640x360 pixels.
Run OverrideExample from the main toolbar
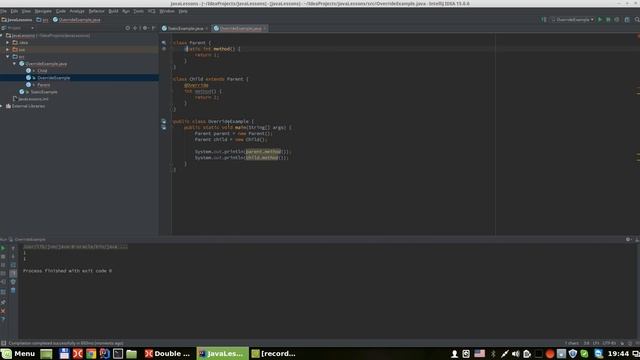click(x=600, y=20)
